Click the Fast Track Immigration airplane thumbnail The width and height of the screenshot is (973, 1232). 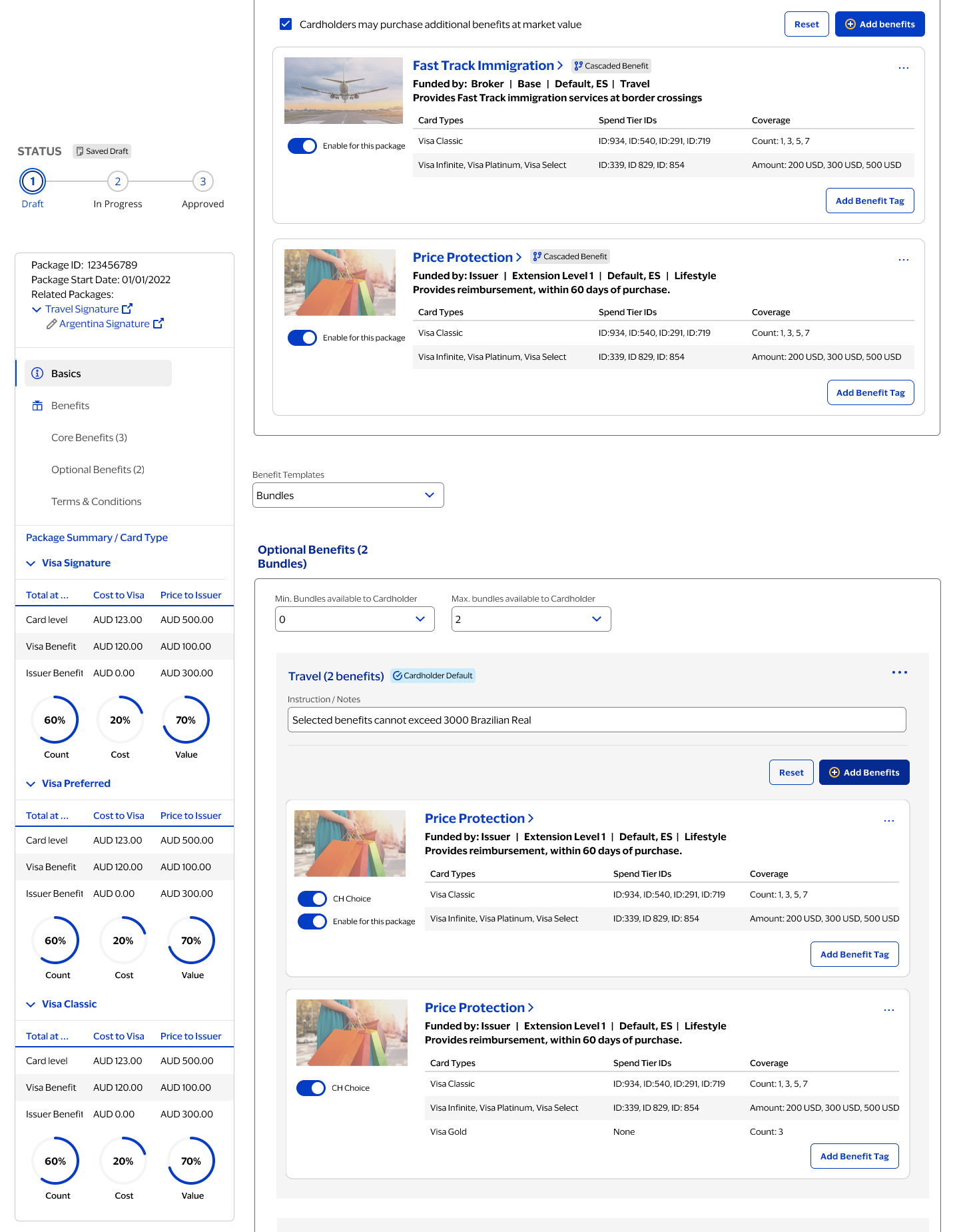tap(344, 91)
